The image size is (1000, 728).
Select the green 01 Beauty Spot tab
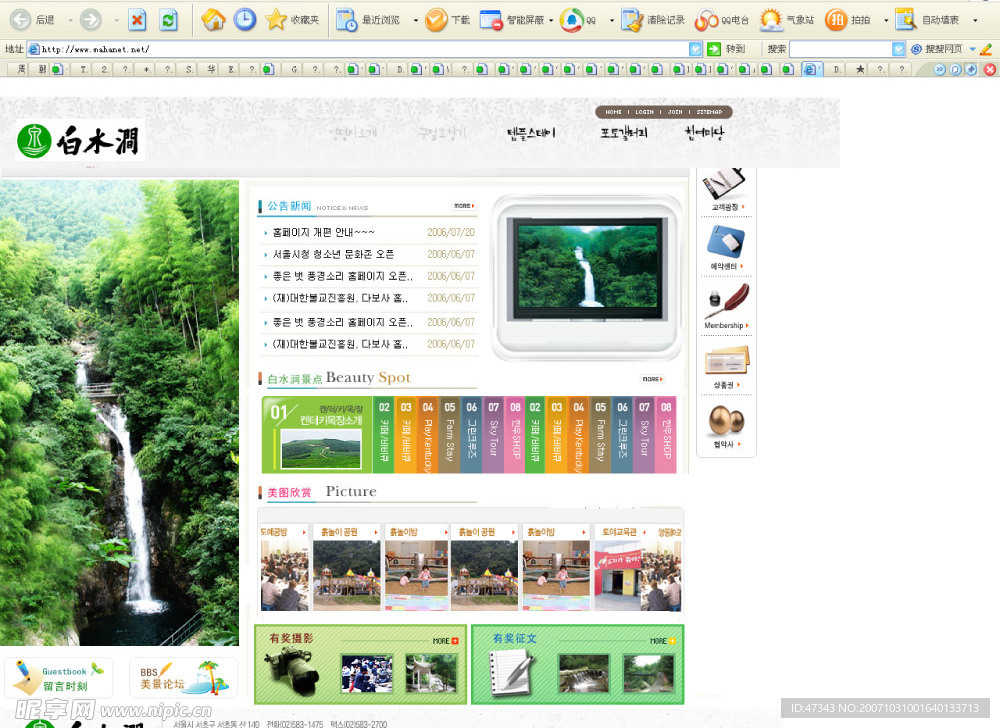[317, 435]
